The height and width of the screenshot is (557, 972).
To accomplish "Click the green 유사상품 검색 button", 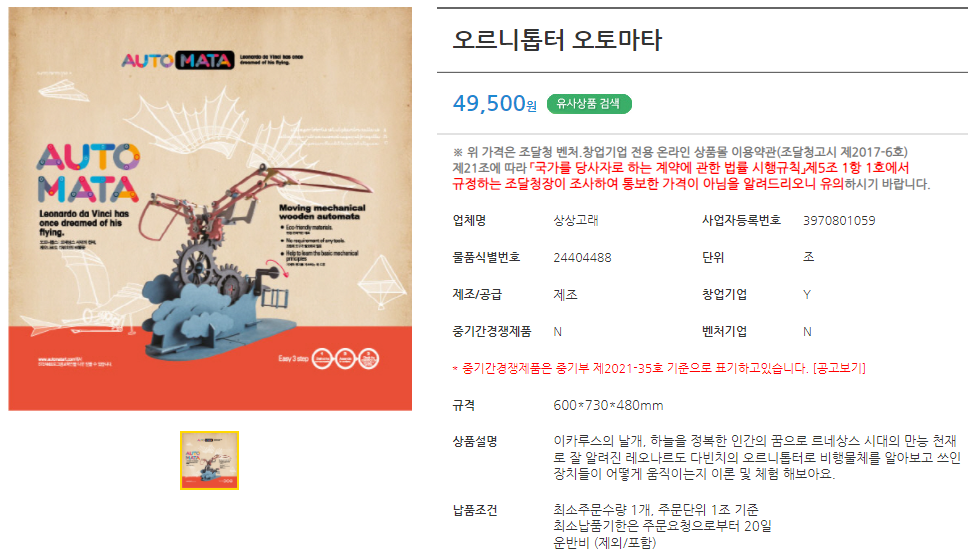I will coord(589,104).
